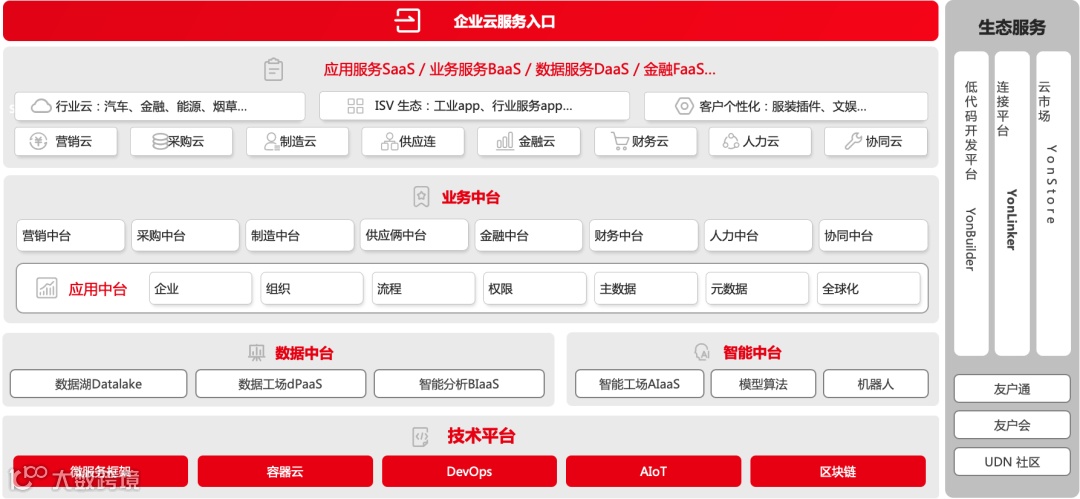Click the 元数据 box

tap(758, 289)
